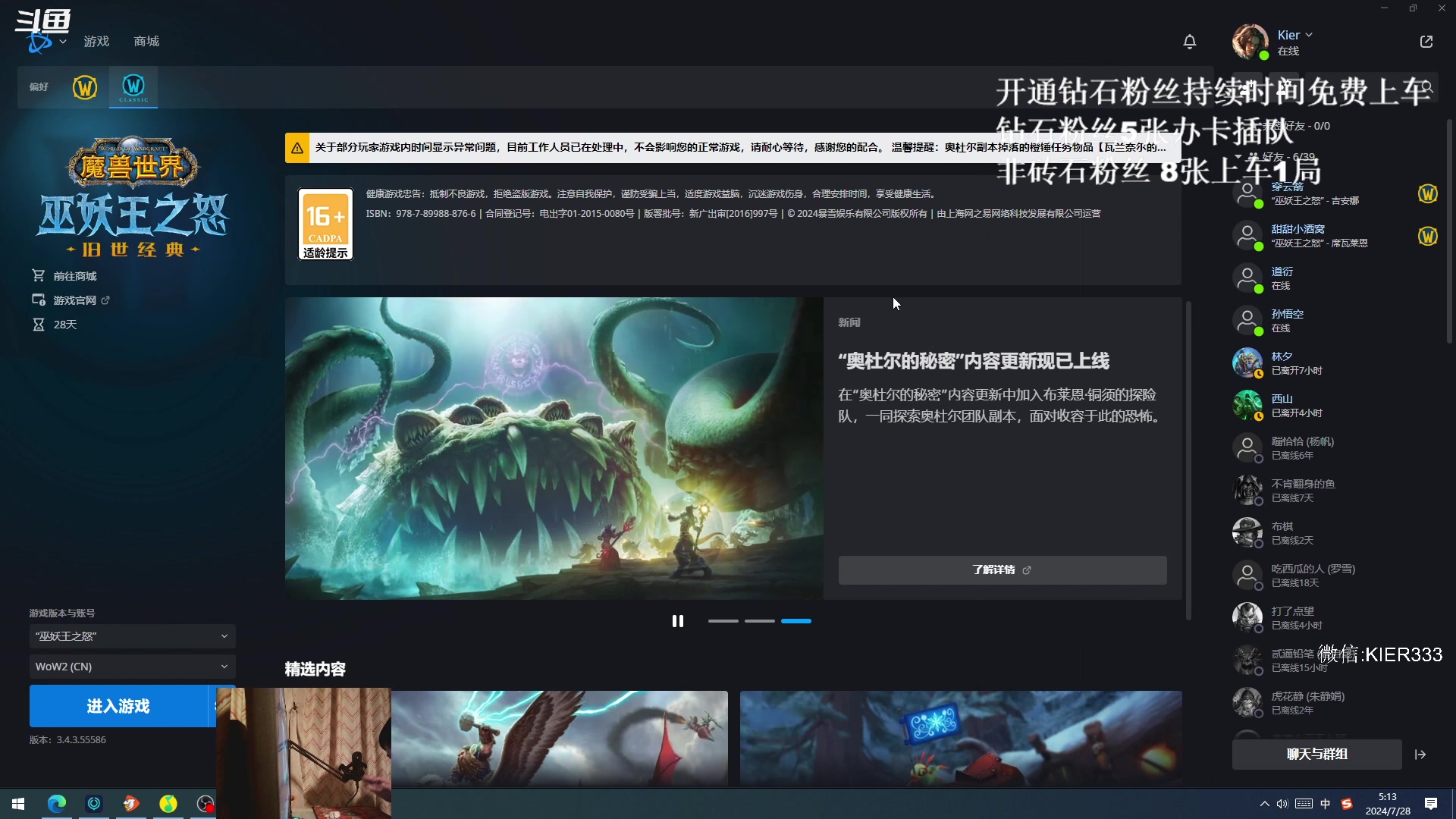Image resolution: width=1456 pixels, height=819 pixels.
Task: Open the “巫妖王之怒” game version dropdown
Action: pyautogui.click(x=132, y=636)
